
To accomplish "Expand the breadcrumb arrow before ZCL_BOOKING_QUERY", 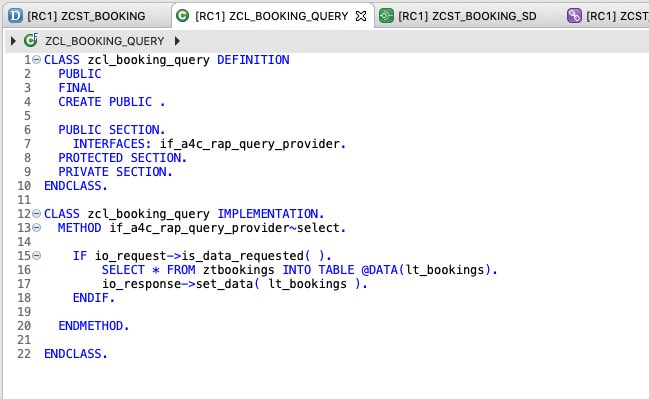I will tap(13, 41).
